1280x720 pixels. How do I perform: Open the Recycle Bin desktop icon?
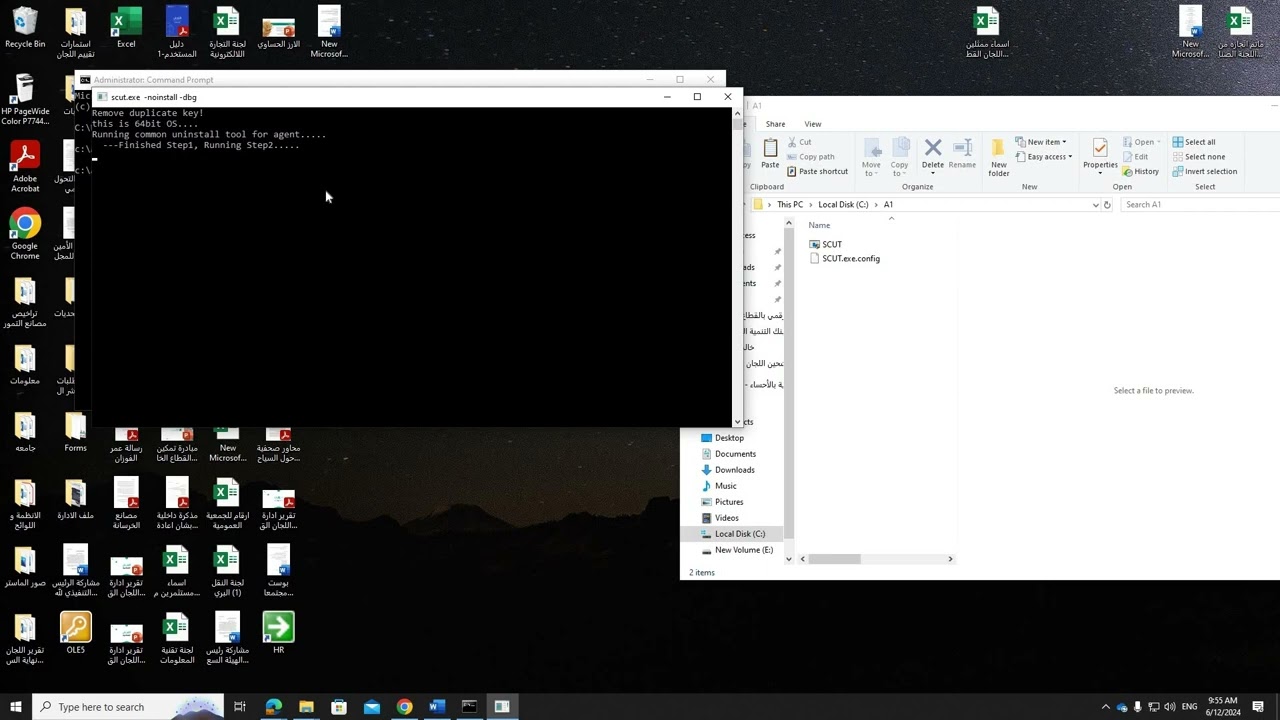[x=25, y=28]
